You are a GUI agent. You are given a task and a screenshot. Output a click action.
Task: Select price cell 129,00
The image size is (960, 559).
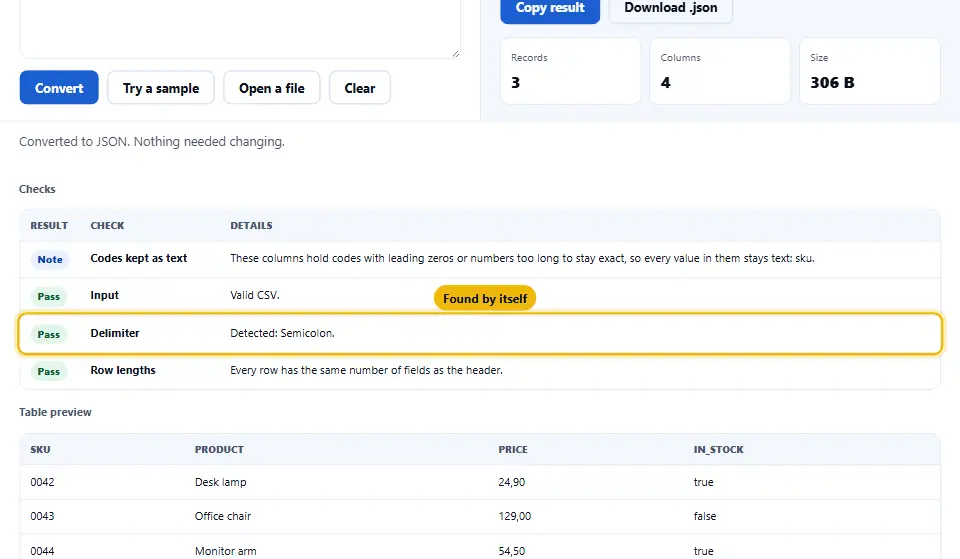click(515, 516)
